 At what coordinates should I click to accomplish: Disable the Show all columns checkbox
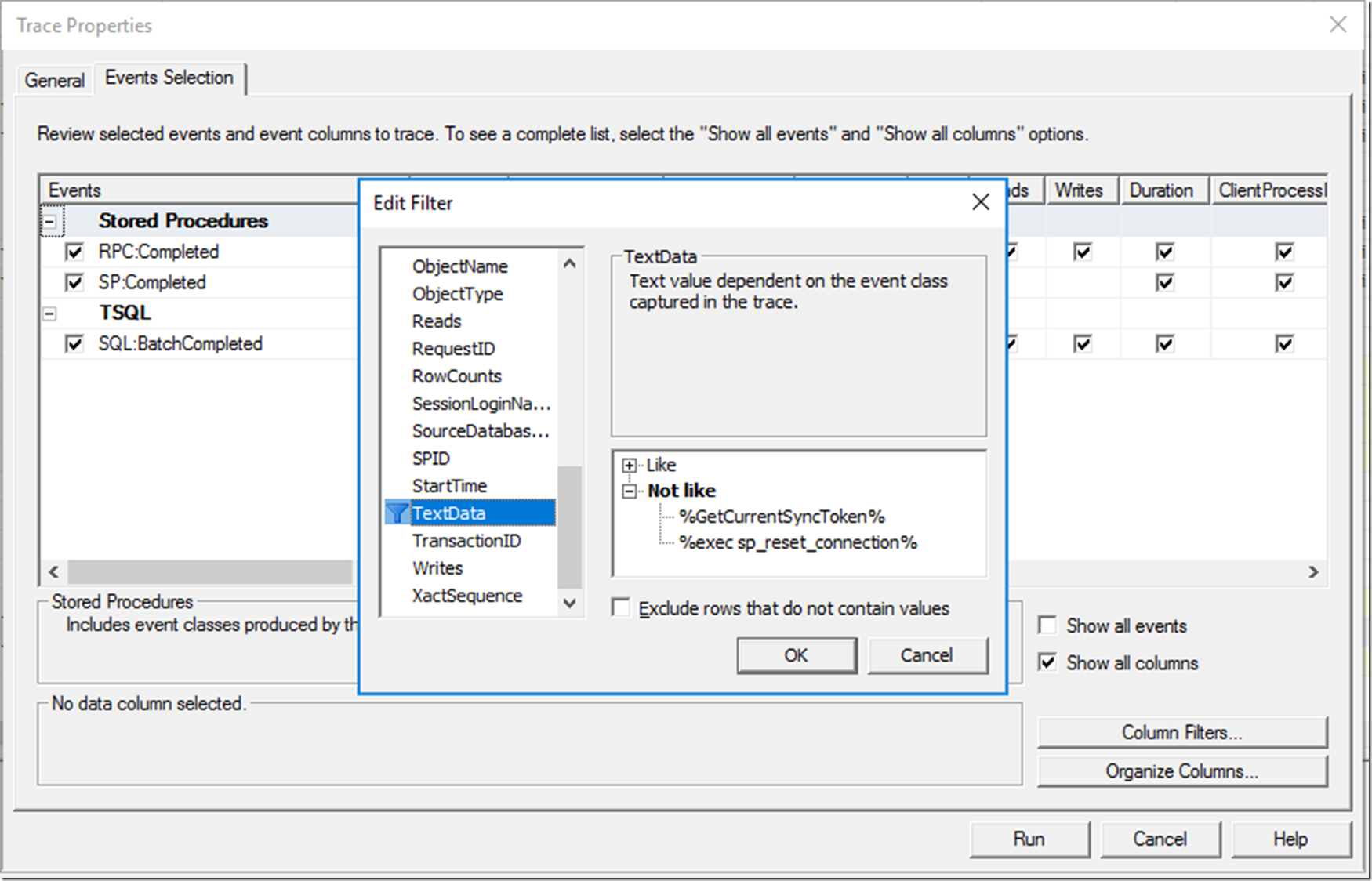[1047, 662]
